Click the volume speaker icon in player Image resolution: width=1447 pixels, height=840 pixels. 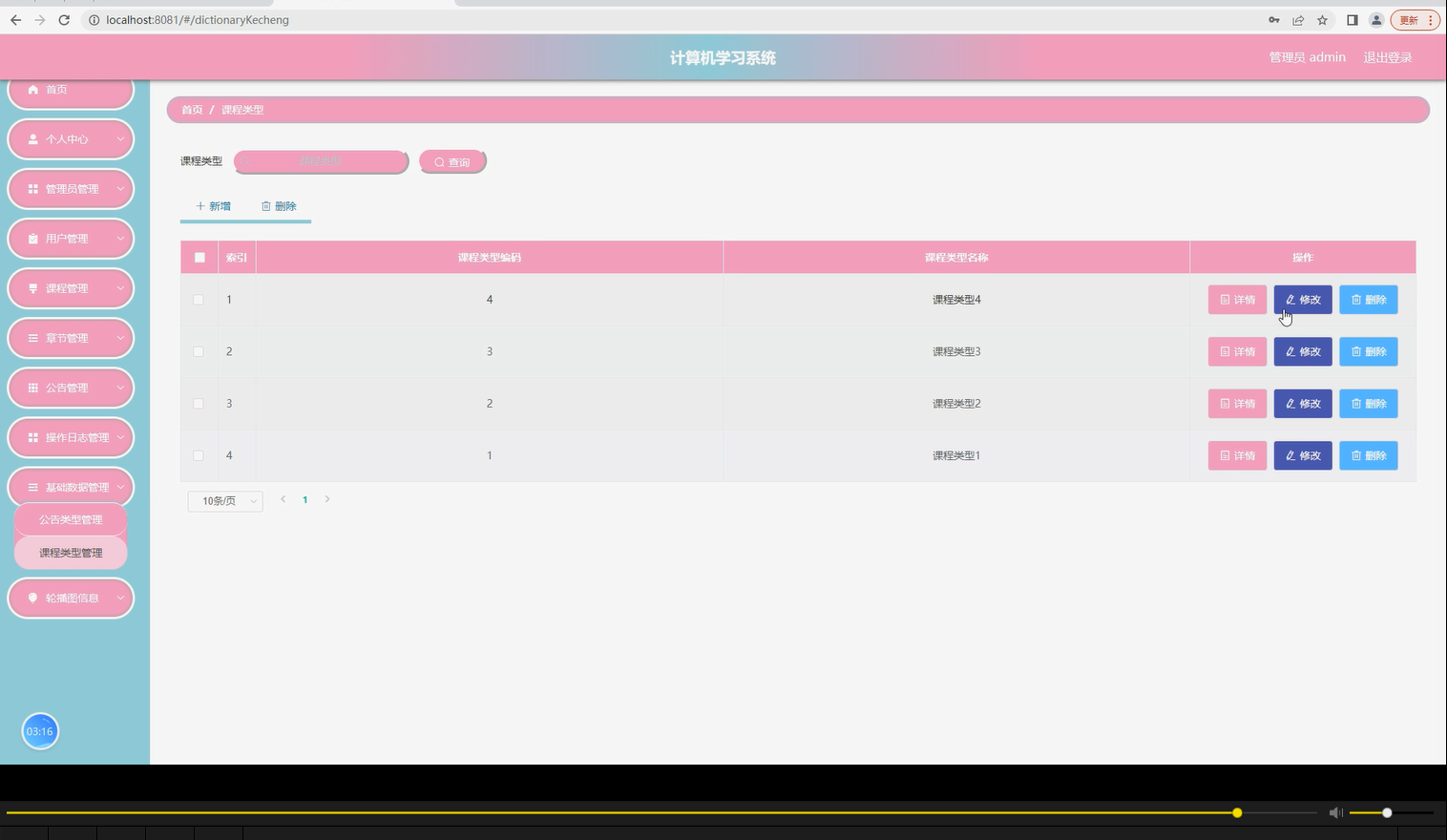pos(1336,812)
